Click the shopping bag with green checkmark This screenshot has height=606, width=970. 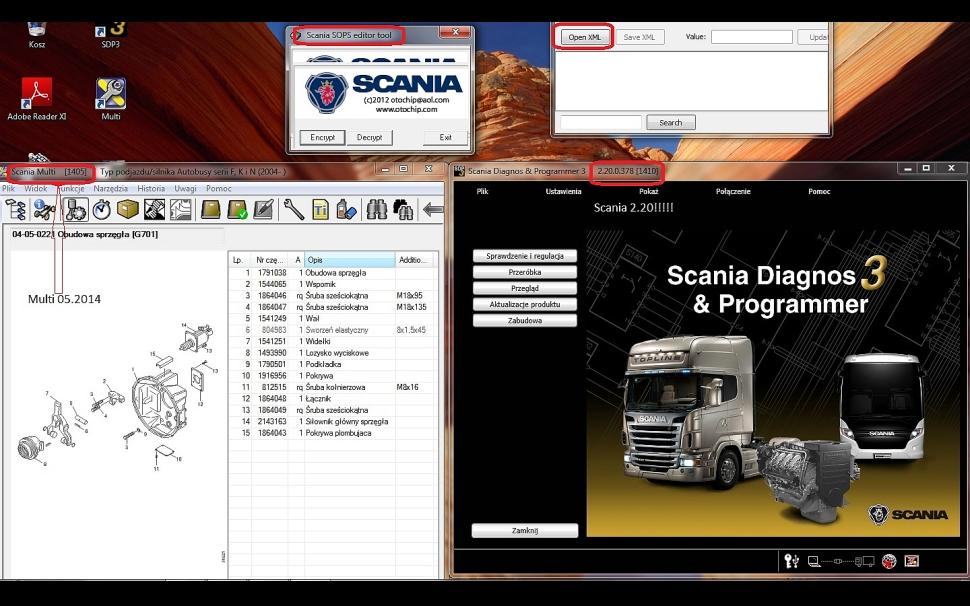click(x=237, y=210)
